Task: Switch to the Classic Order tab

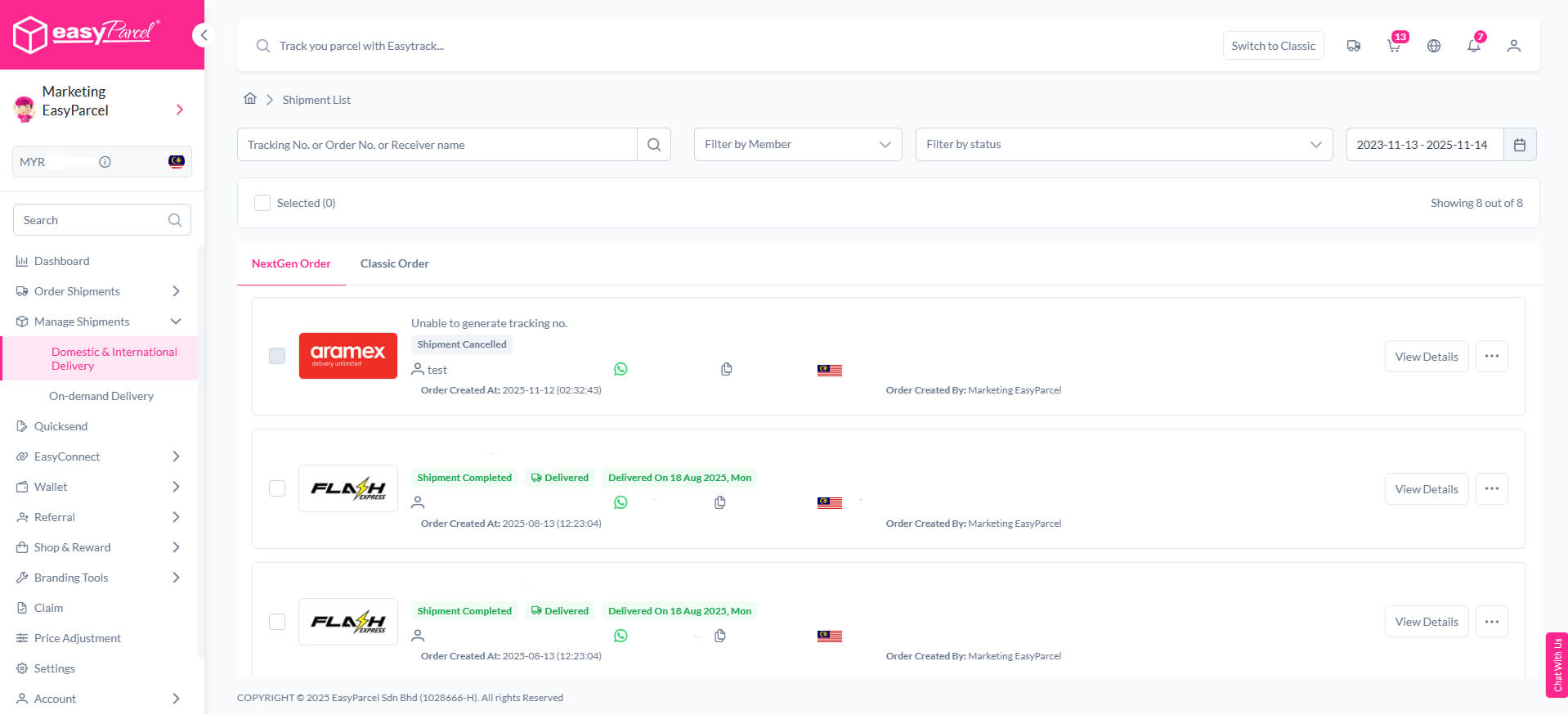Action: tap(394, 263)
